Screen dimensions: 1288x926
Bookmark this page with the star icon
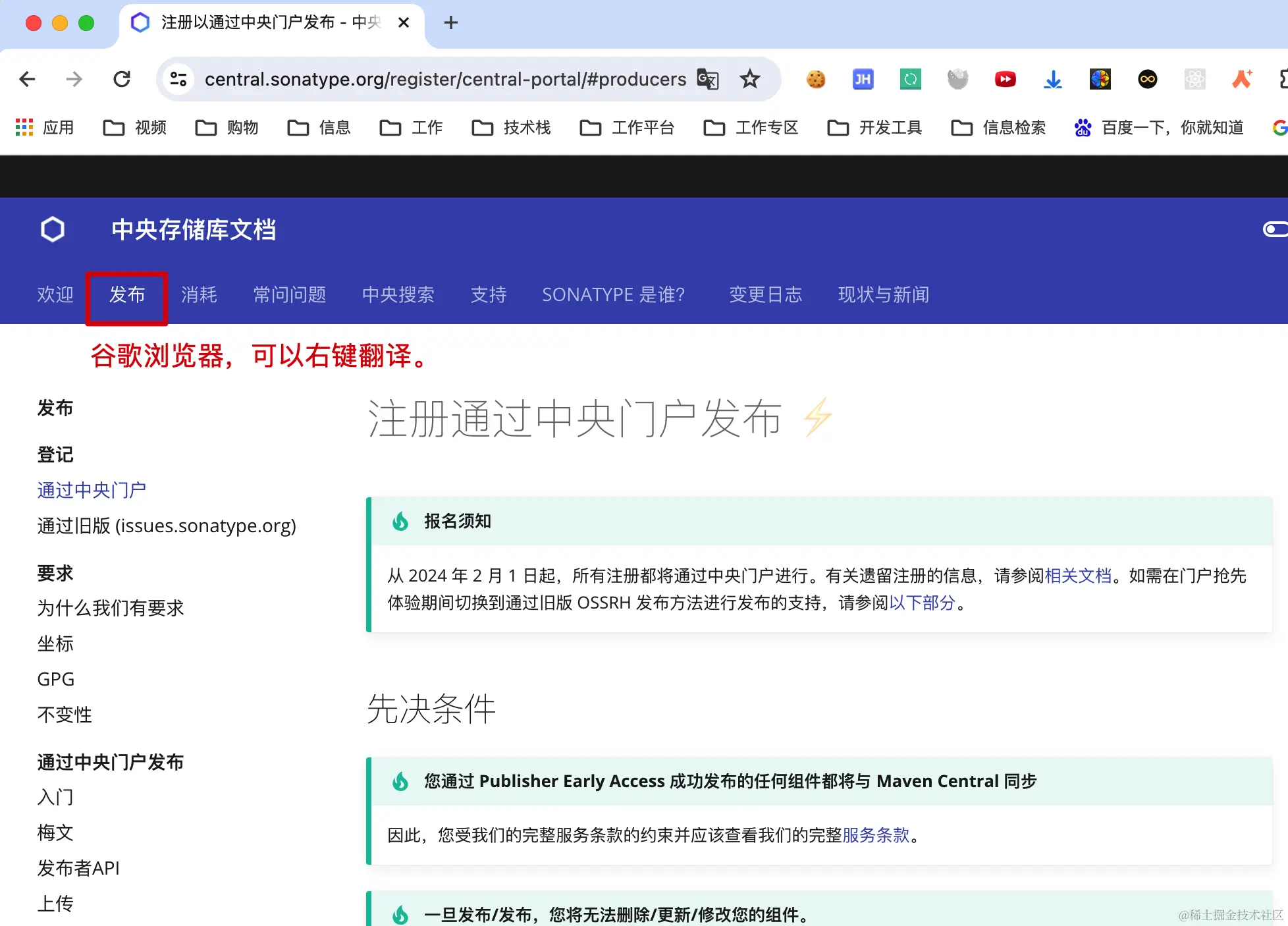749,80
